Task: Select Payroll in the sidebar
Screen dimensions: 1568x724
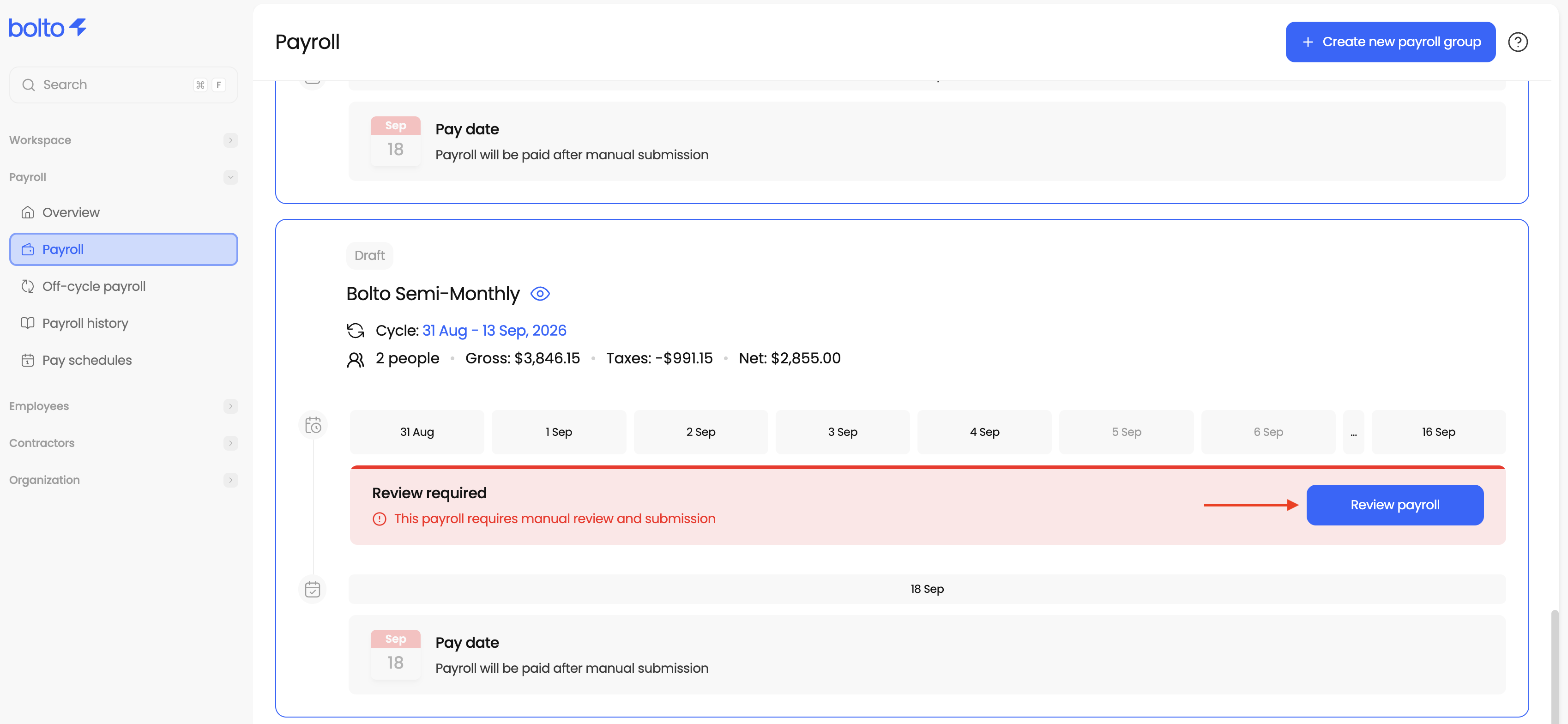Action: point(124,250)
